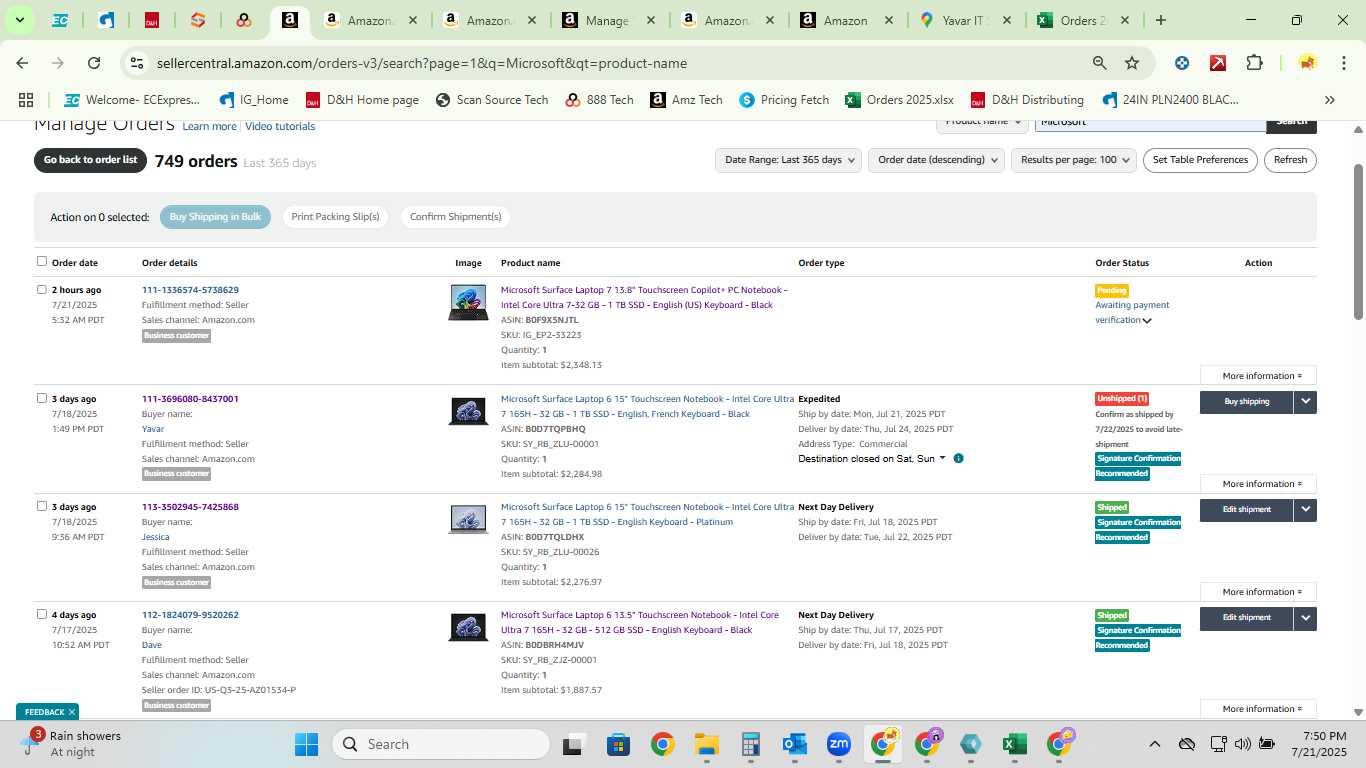Check the box for order 111-1336574-5738629

click(42, 289)
